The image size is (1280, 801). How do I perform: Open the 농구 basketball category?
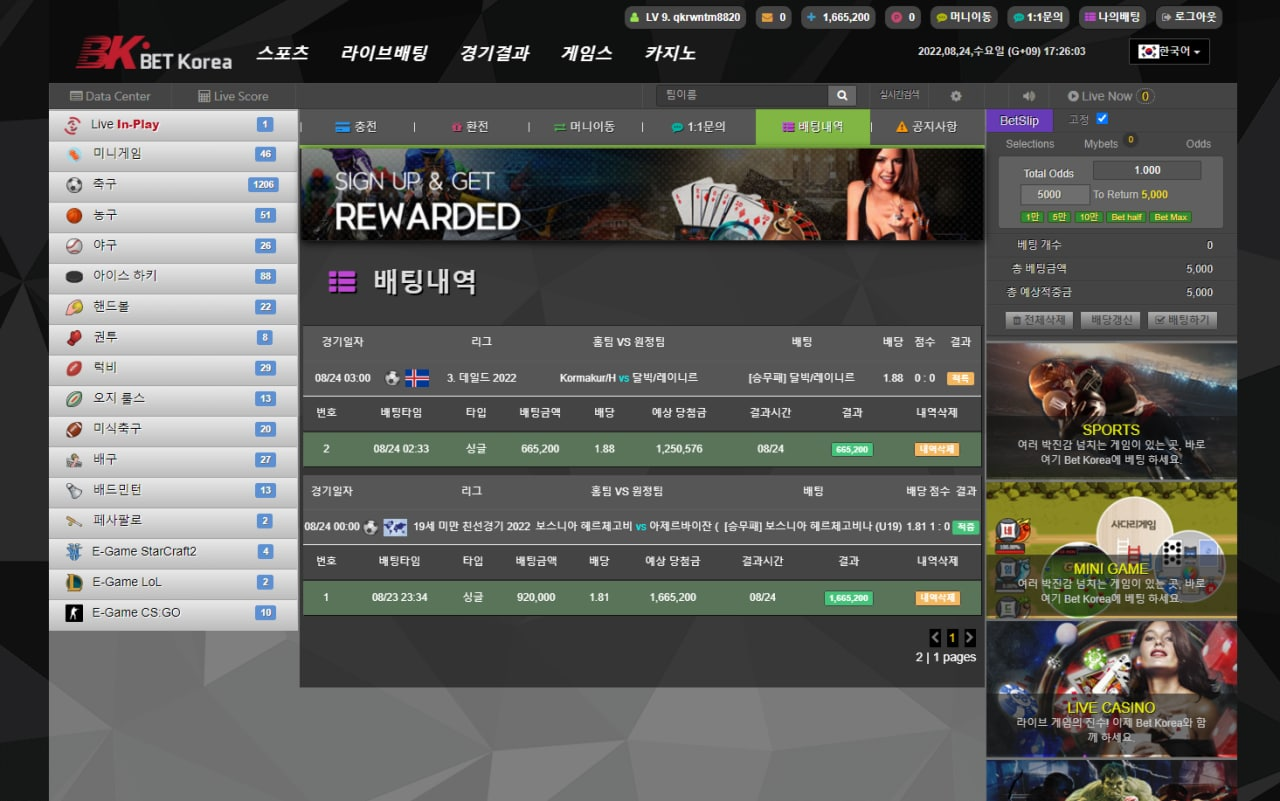pyautogui.click(x=173, y=215)
